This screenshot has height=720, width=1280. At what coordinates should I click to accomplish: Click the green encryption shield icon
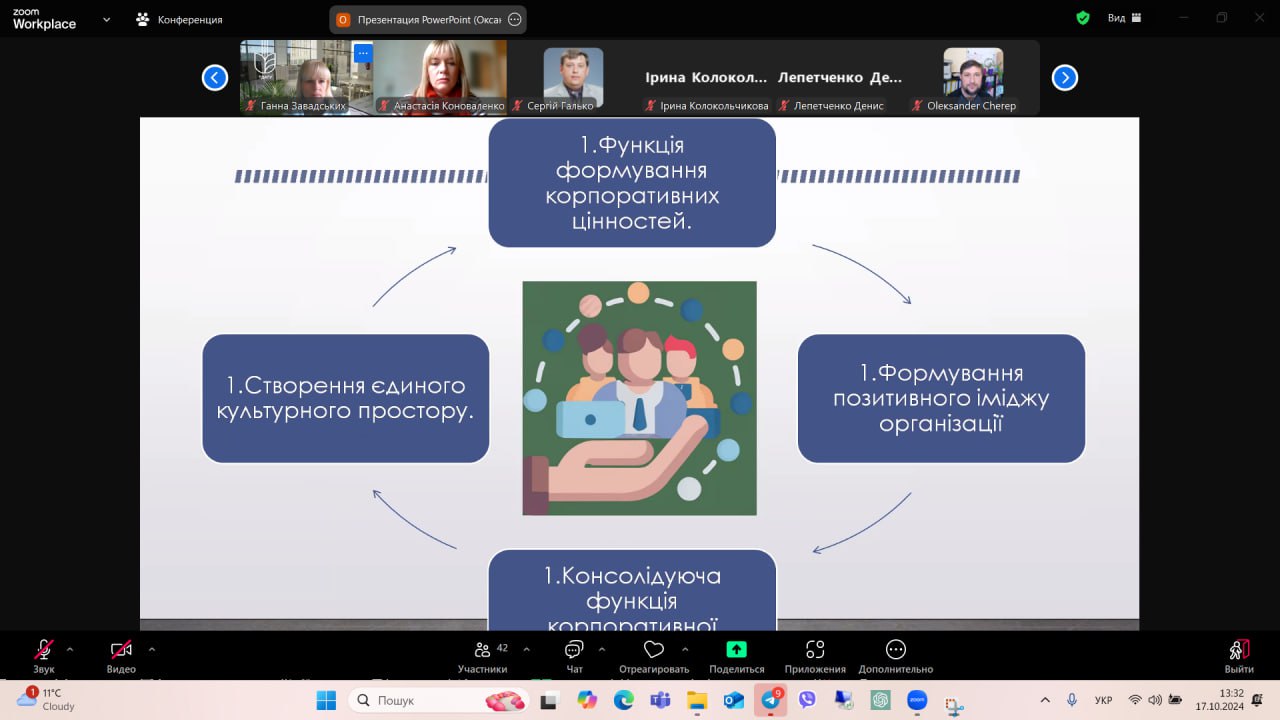(x=1083, y=18)
